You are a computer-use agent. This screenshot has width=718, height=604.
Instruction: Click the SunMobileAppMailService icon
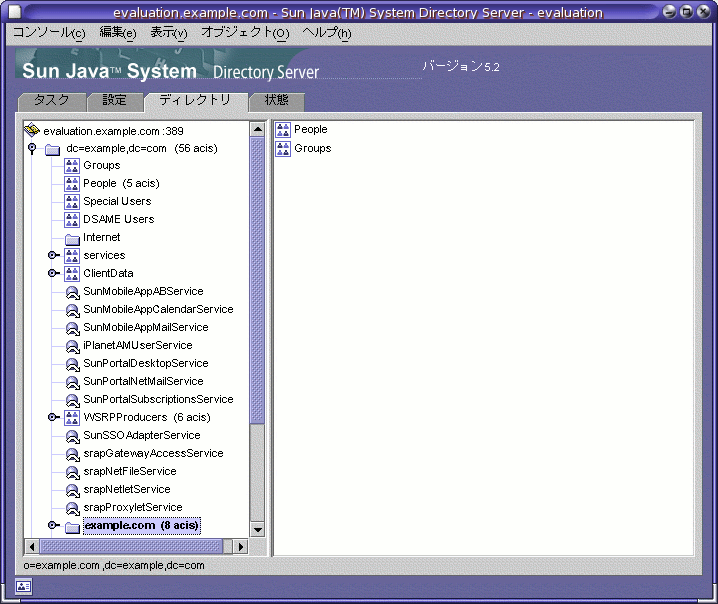click(72, 328)
